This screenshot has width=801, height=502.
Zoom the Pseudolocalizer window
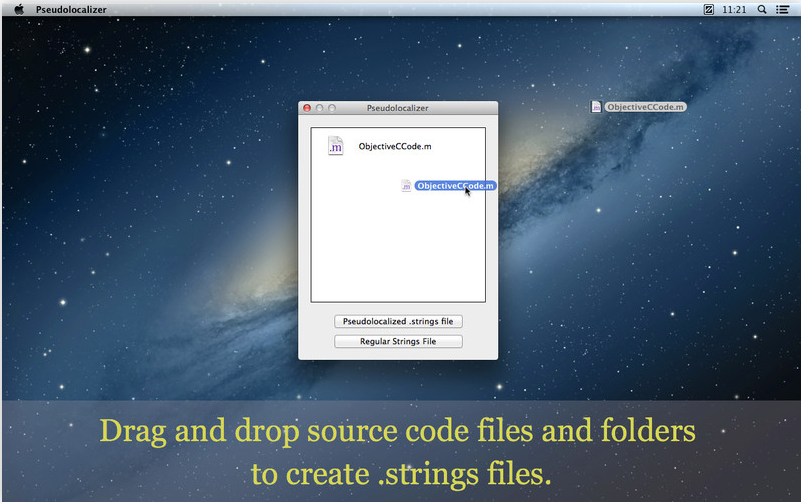[x=332, y=108]
